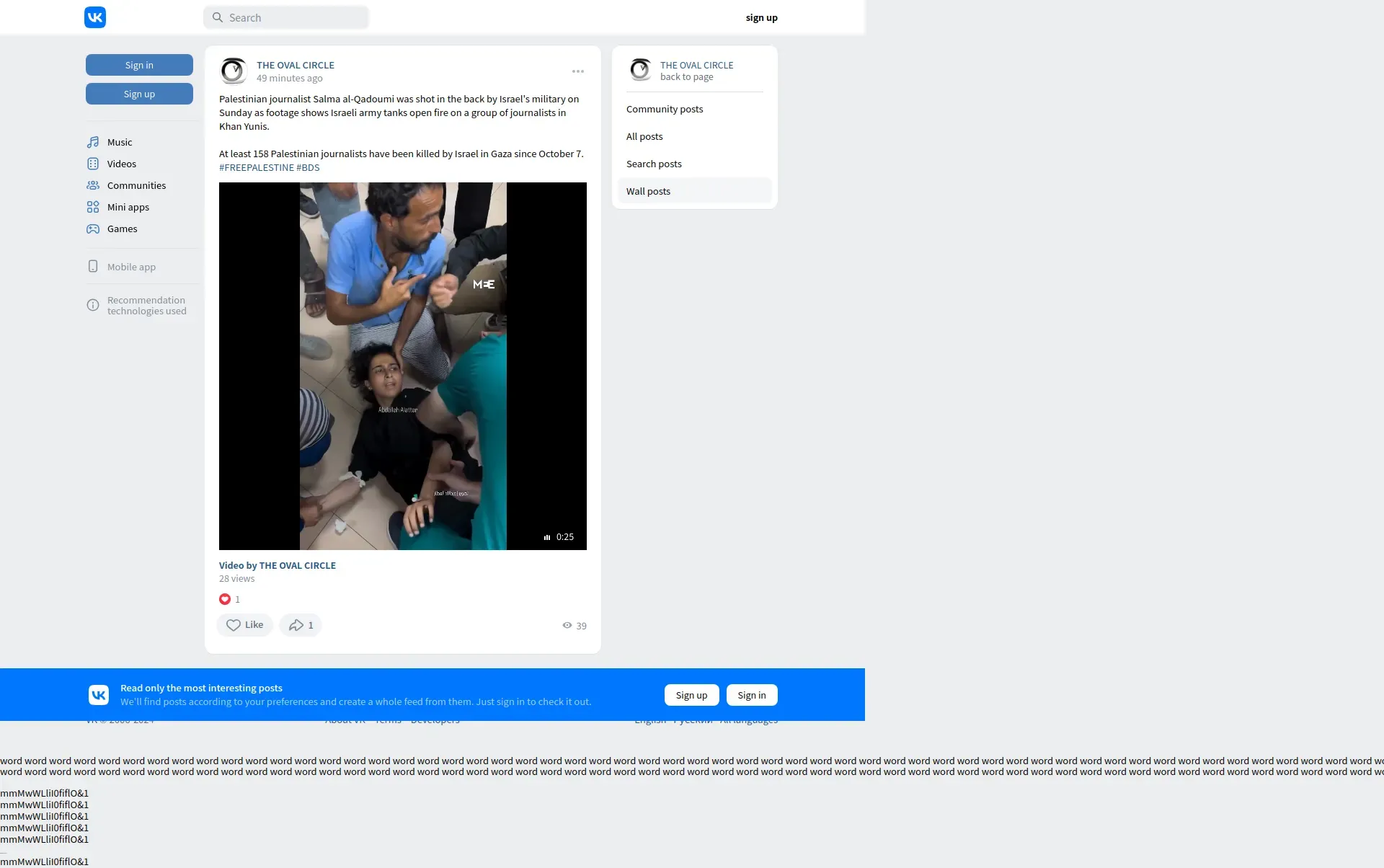Click the Mobile app phone icon
This screenshot has height=868, width=1384.
(x=93, y=267)
